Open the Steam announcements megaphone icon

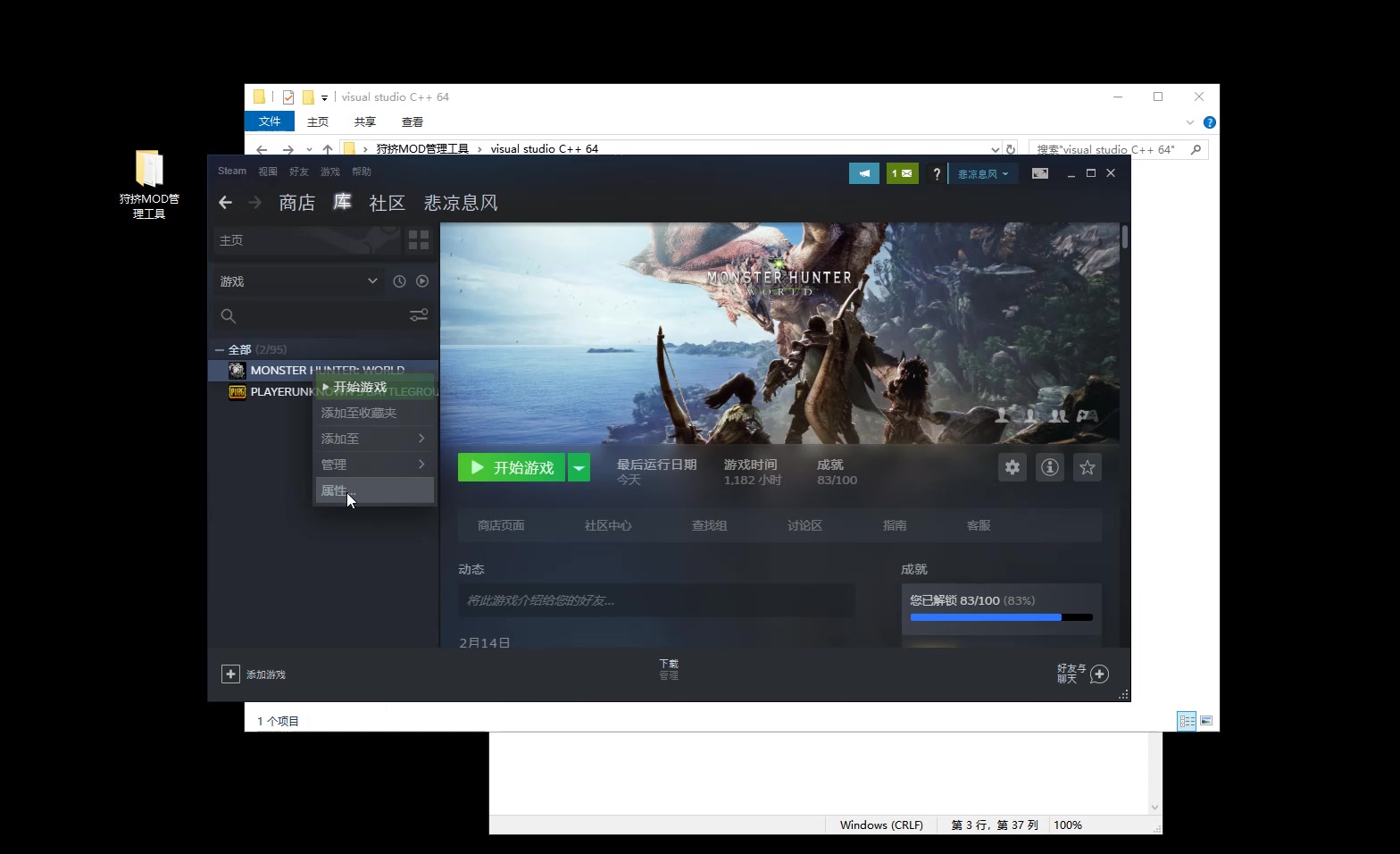863,173
